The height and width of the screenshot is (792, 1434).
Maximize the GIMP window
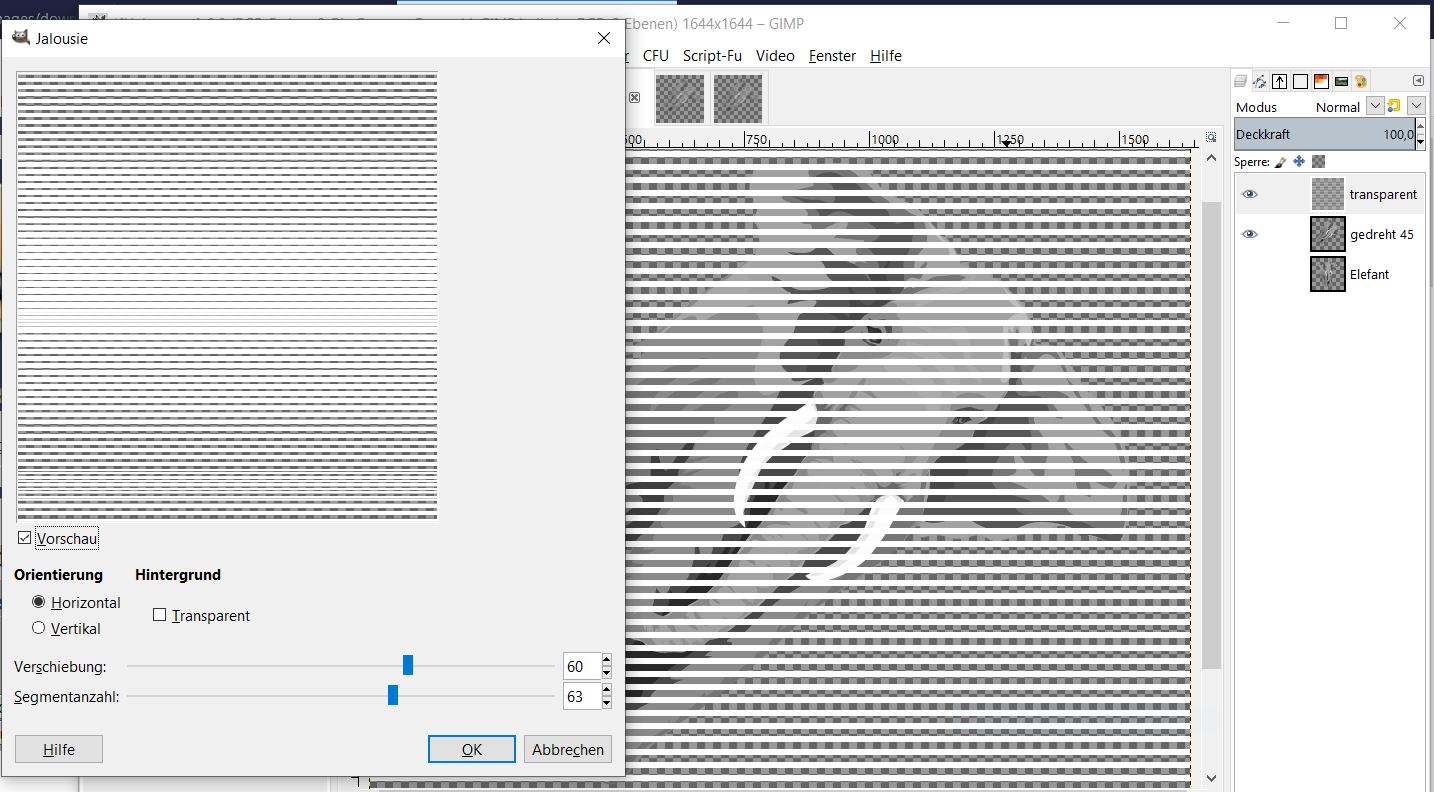pyautogui.click(x=1341, y=23)
